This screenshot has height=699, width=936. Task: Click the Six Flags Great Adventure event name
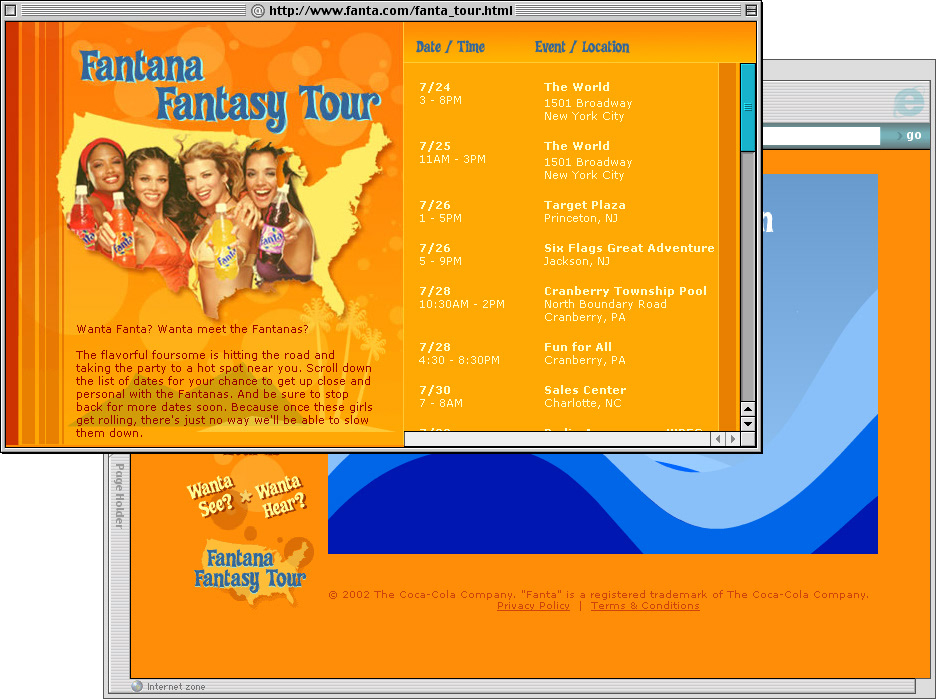(629, 248)
